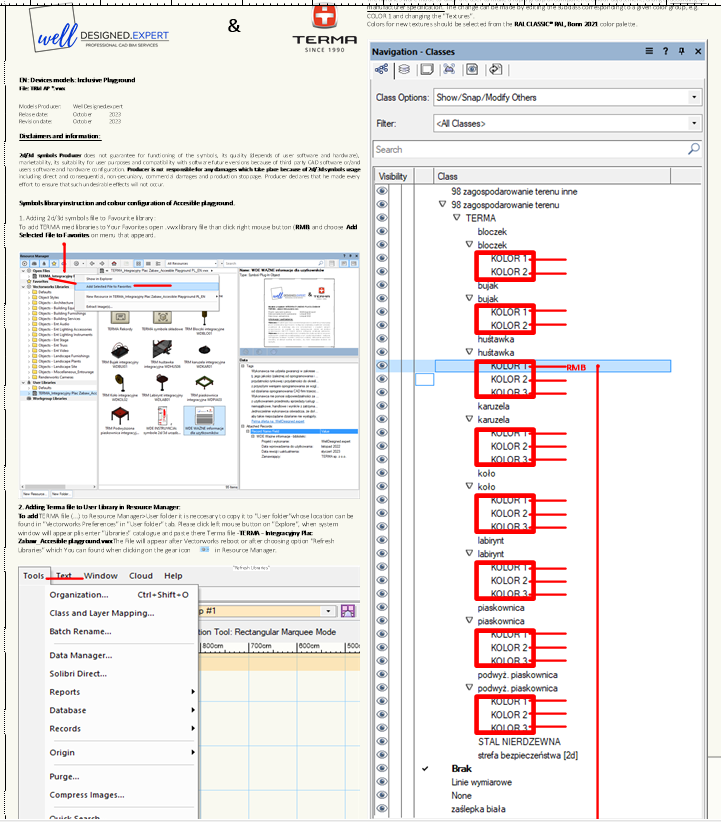Click the magnifier icon in the Search field
This screenshot has width=721, height=822.
pos(694,149)
